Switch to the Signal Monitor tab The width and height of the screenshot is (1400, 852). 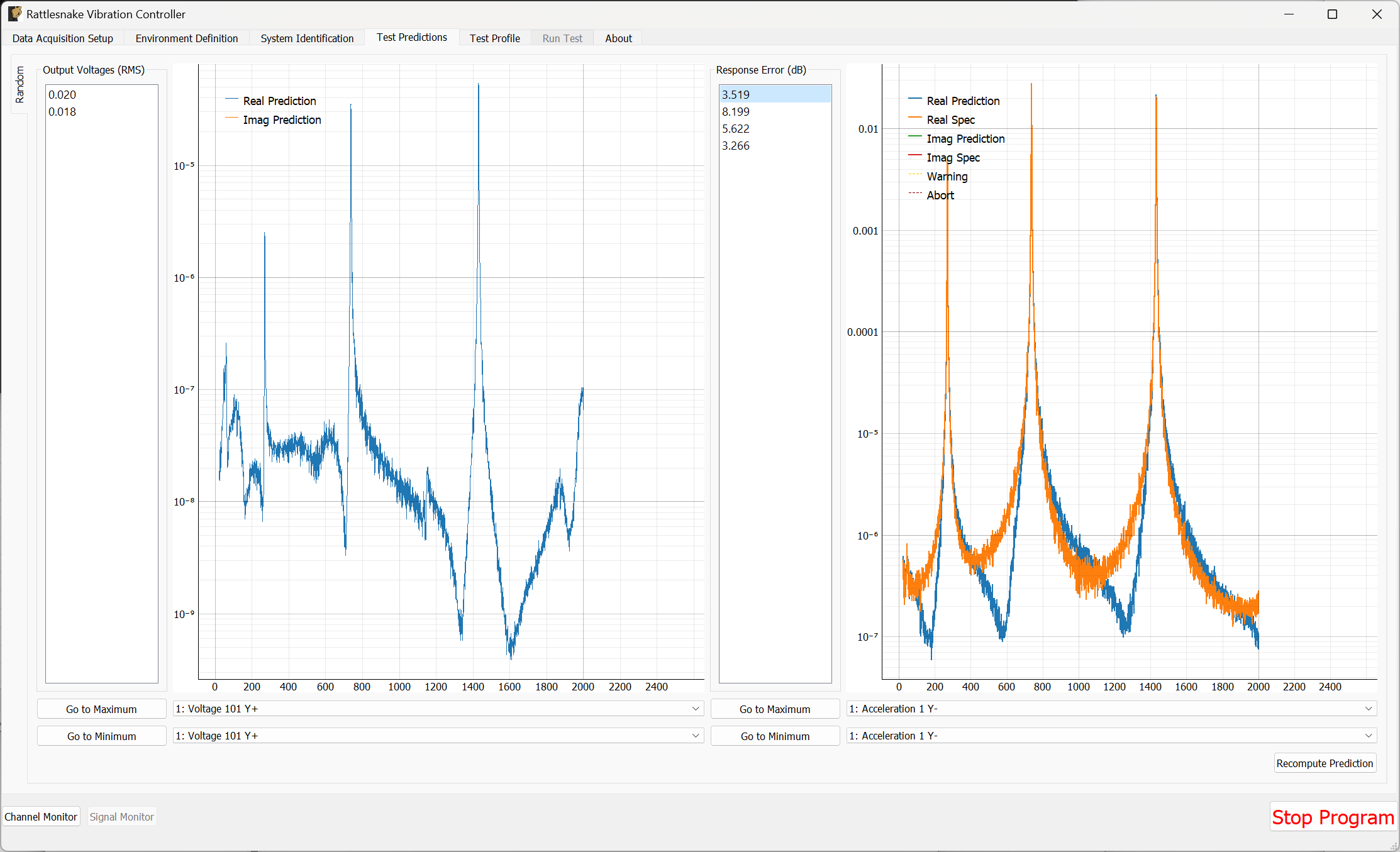click(121, 816)
